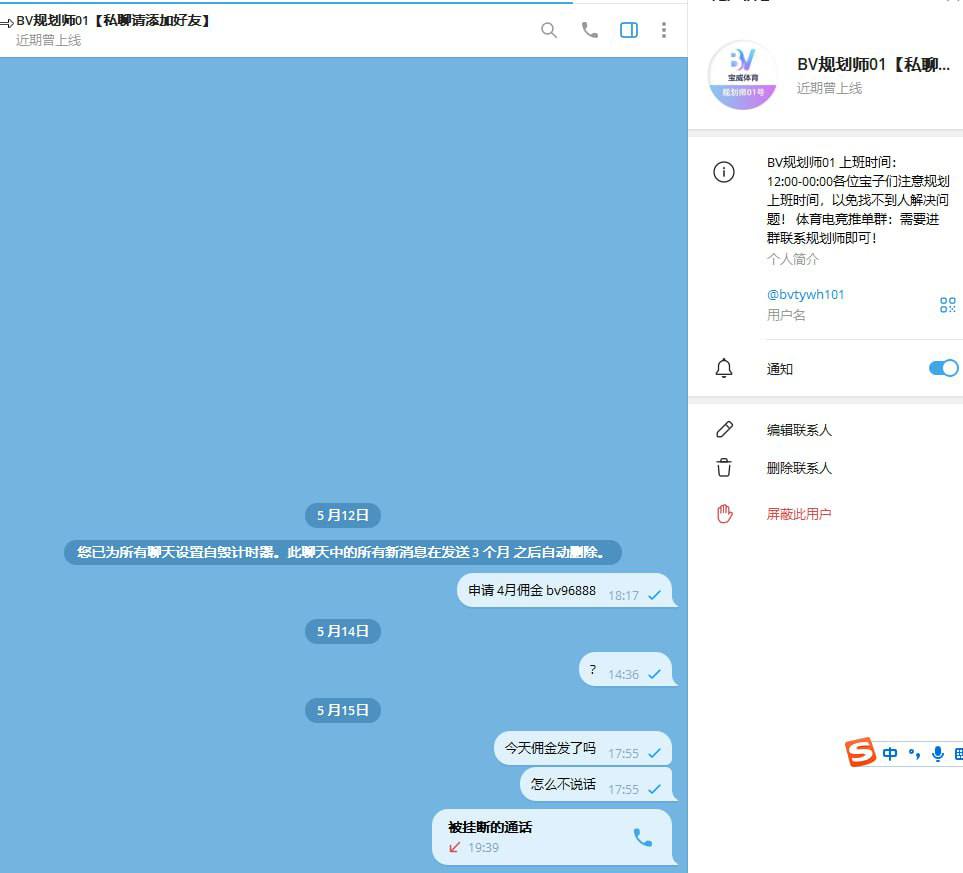
Task: Click the @bvtywh101 username link
Action: [x=805, y=295]
